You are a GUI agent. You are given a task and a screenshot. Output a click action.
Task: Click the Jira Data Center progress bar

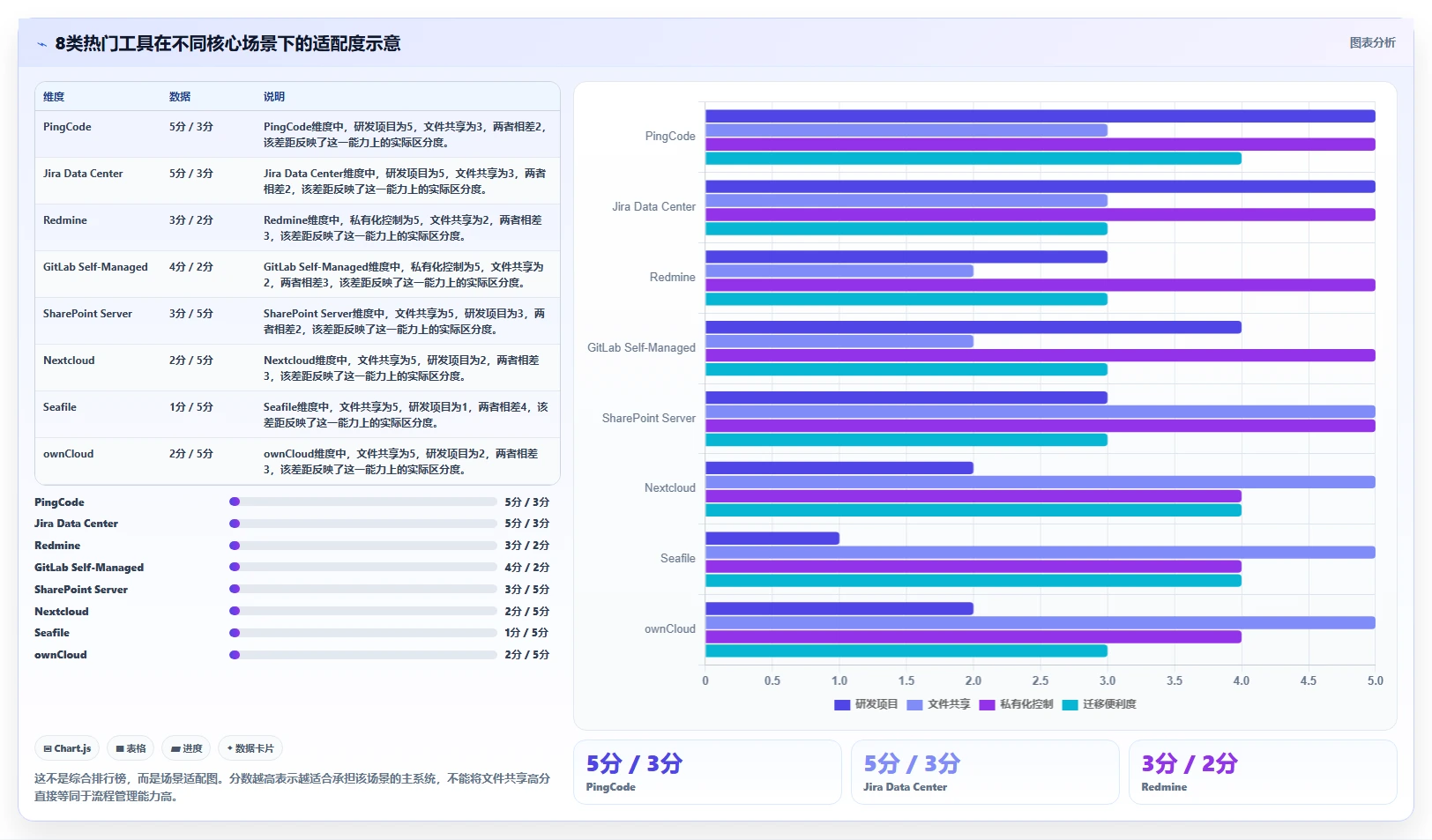click(363, 524)
